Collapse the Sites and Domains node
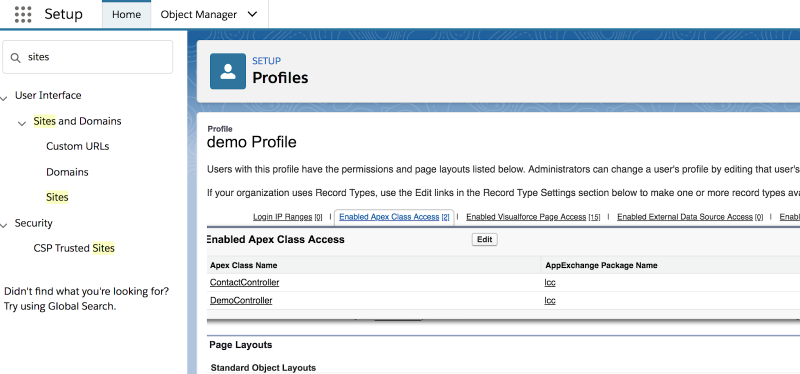Viewport: 800px width, 374px height. click(21, 123)
